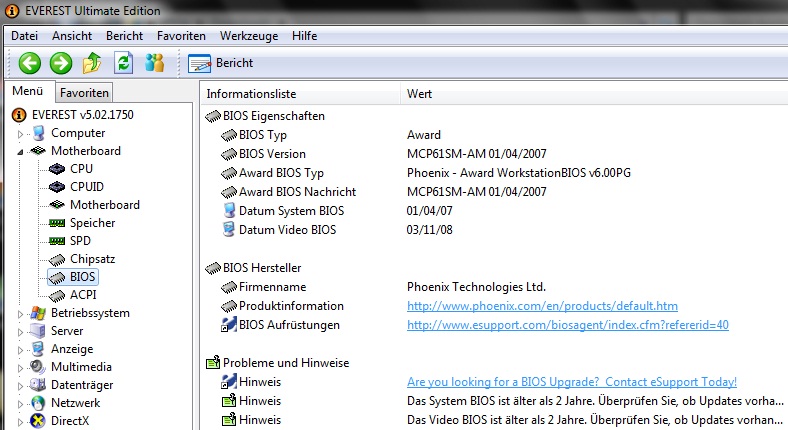
Task: Click the green Back arrow icon
Action: tap(30, 63)
